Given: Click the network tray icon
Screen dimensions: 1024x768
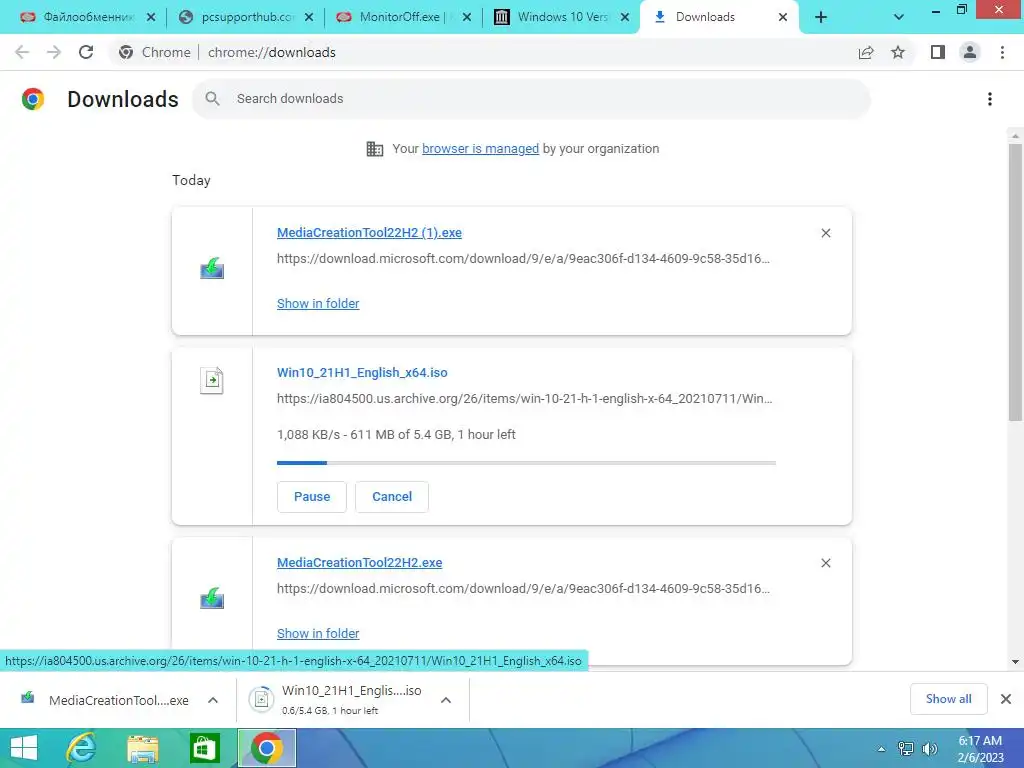Looking at the screenshot, I should [x=906, y=749].
